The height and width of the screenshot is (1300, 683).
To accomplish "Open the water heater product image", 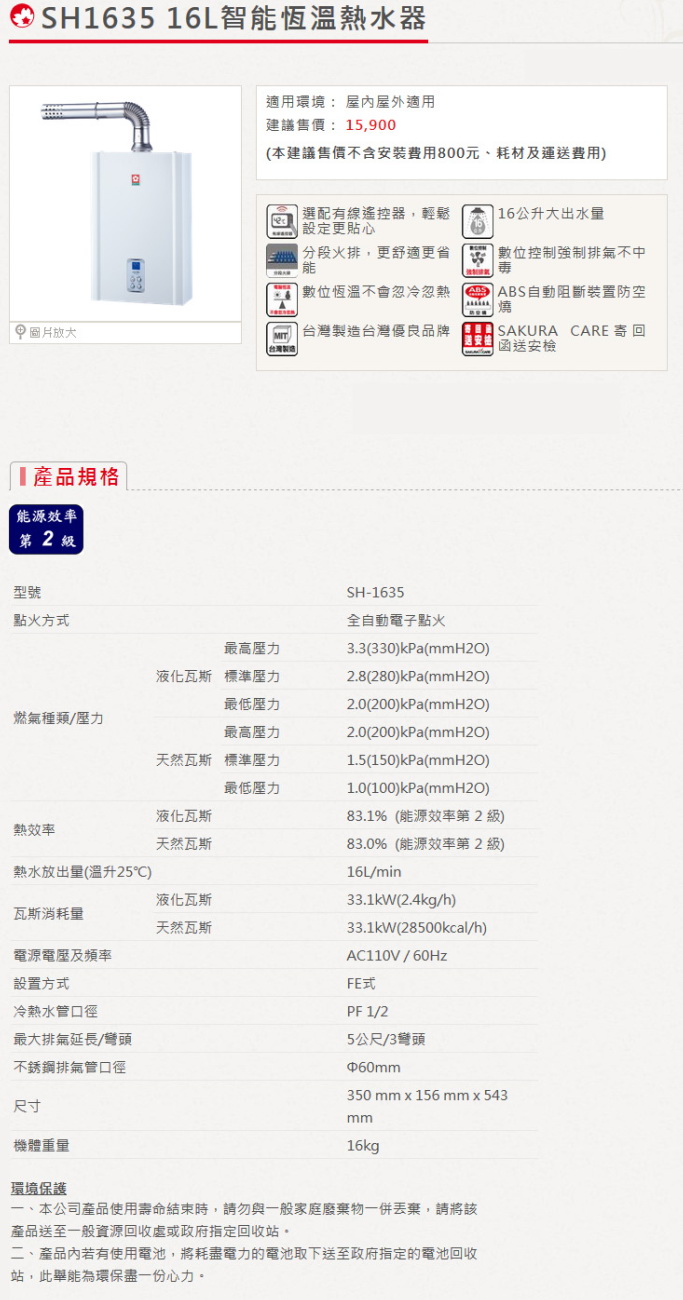I will point(125,203).
